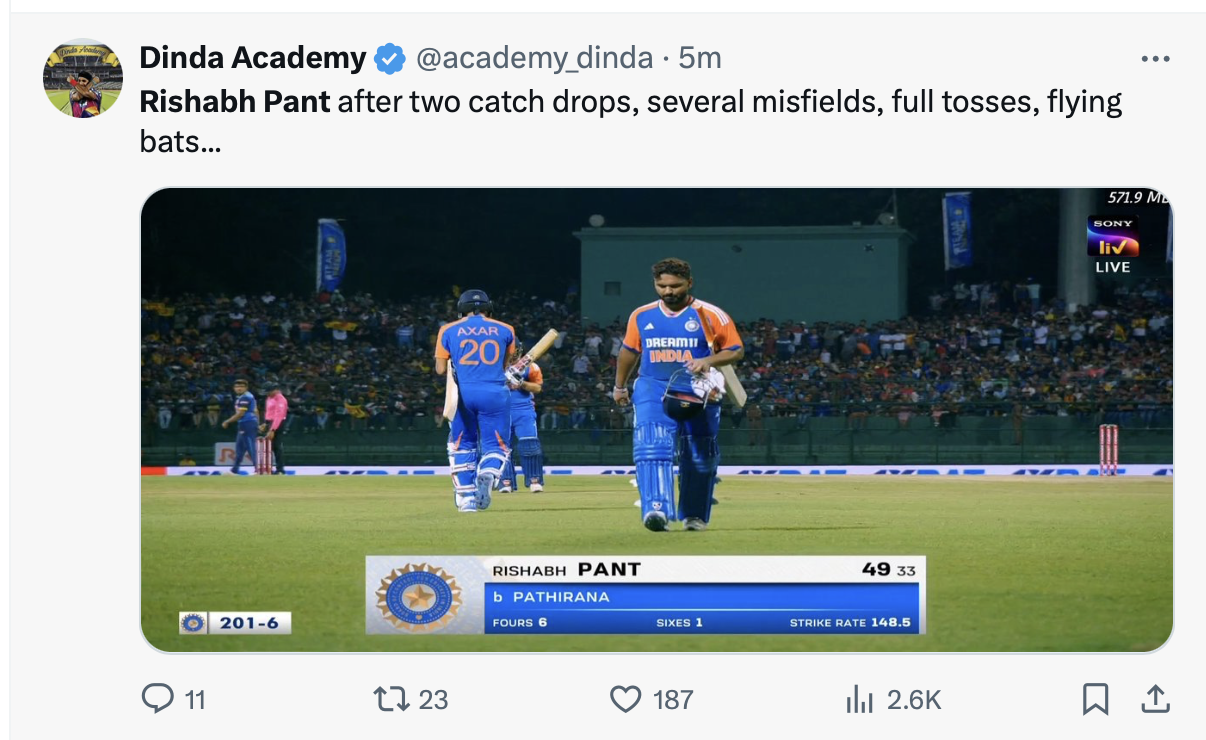Click the reply speech bubble icon

click(x=158, y=698)
